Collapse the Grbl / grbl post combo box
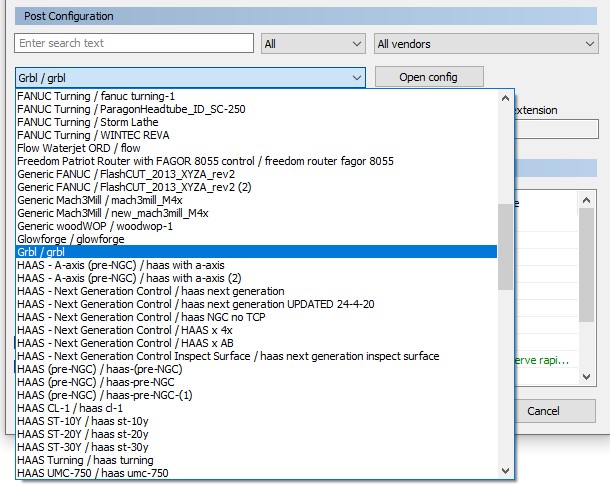Viewport: 610px width, 485px height. (x=191, y=77)
